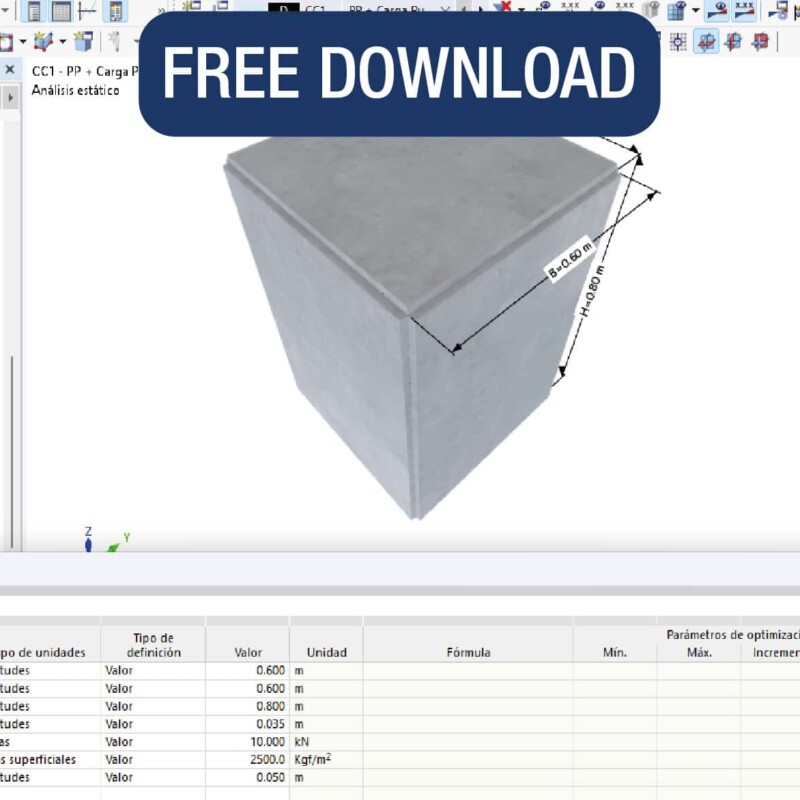Click the Mín. column header
This screenshot has width=800, height=800.
click(x=615, y=652)
